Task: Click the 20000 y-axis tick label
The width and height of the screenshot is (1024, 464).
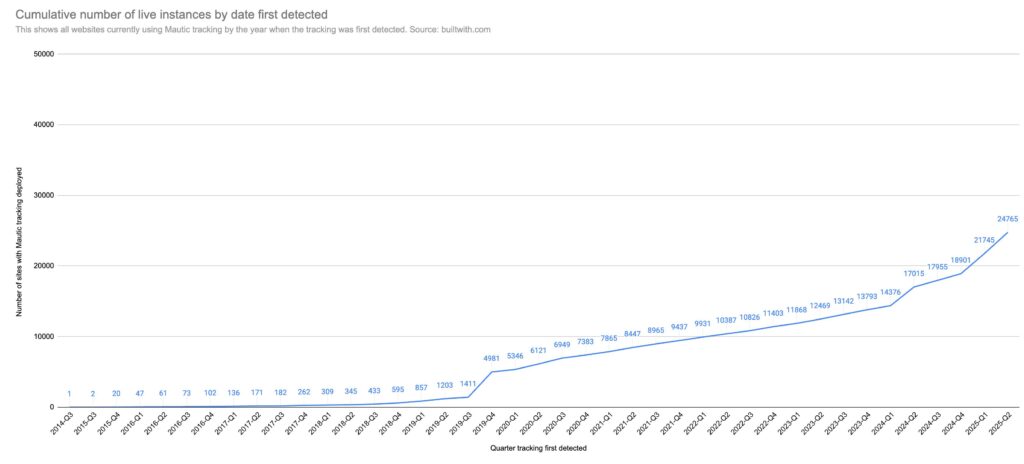Action: [x=40, y=266]
